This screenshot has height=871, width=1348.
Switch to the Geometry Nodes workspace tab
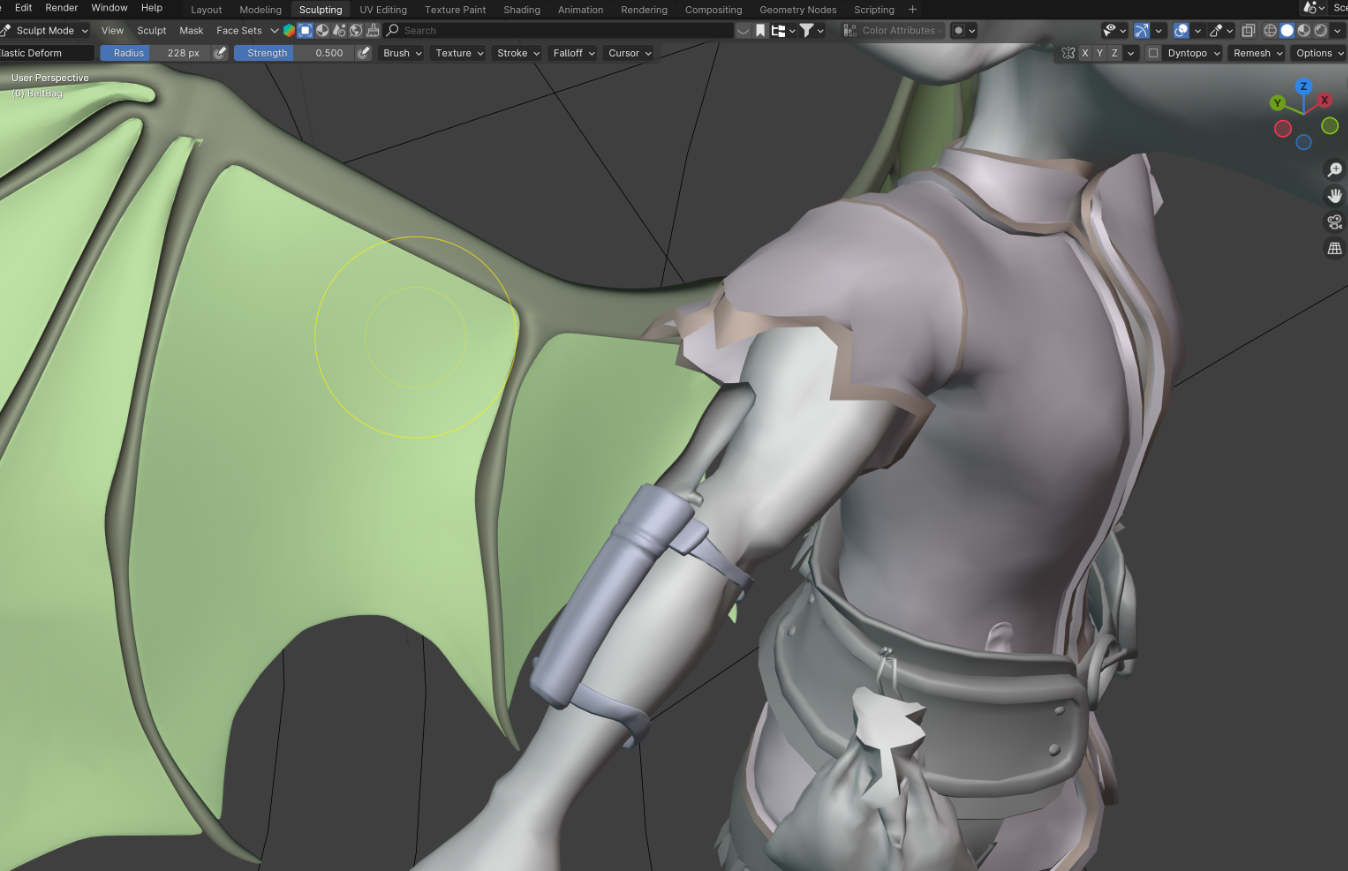pyautogui.click(x=798, y=9)
